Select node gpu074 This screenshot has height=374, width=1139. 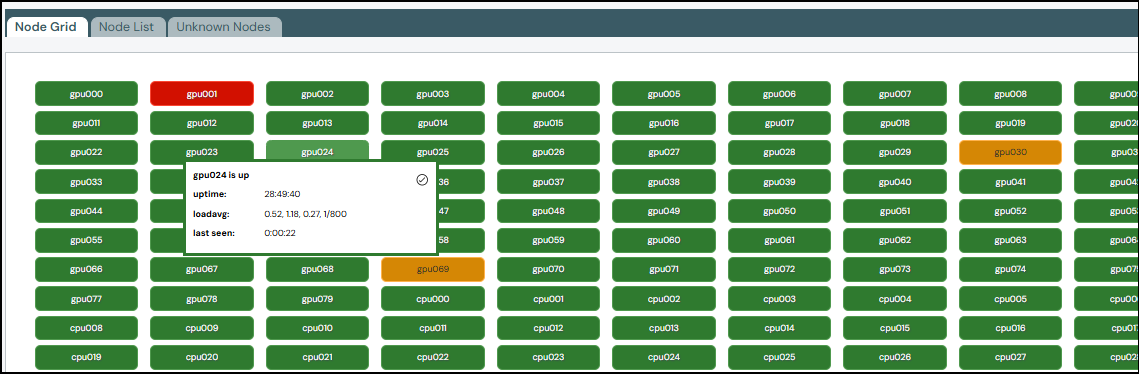1010,269
